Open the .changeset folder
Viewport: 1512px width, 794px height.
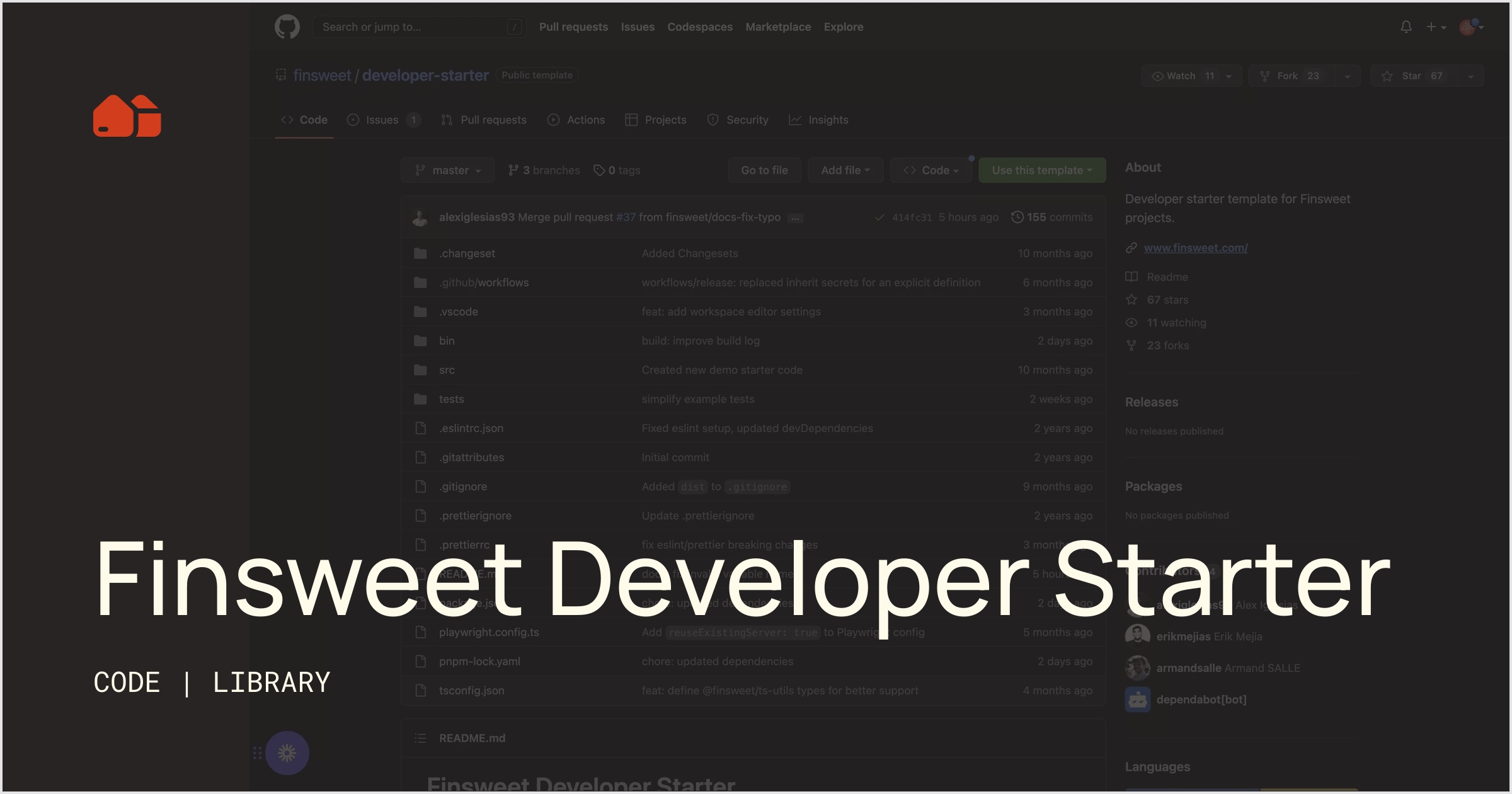[x=467, y=253]
